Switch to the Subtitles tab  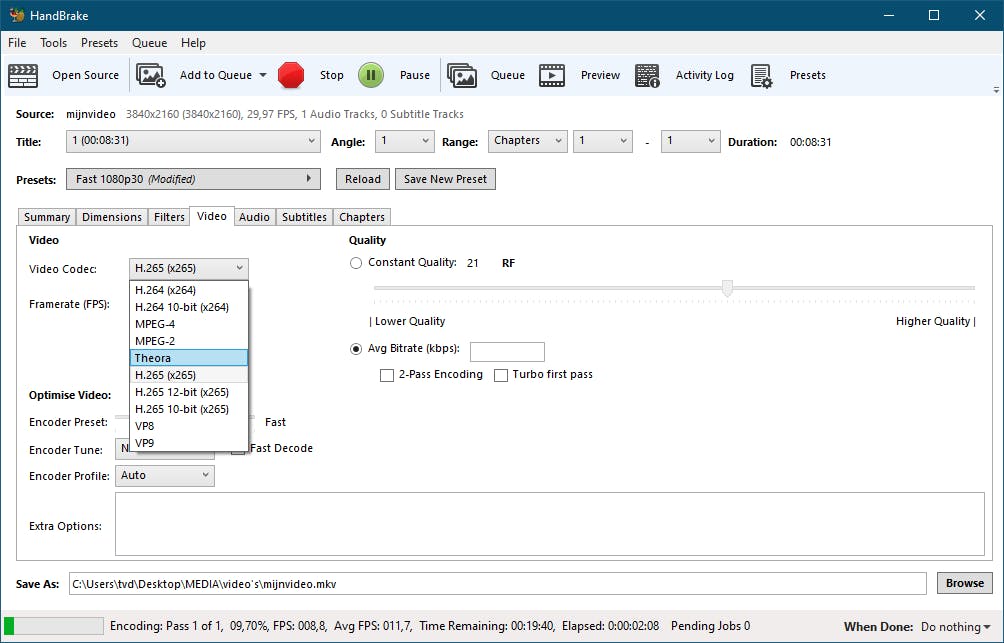[x=304, y=217]
